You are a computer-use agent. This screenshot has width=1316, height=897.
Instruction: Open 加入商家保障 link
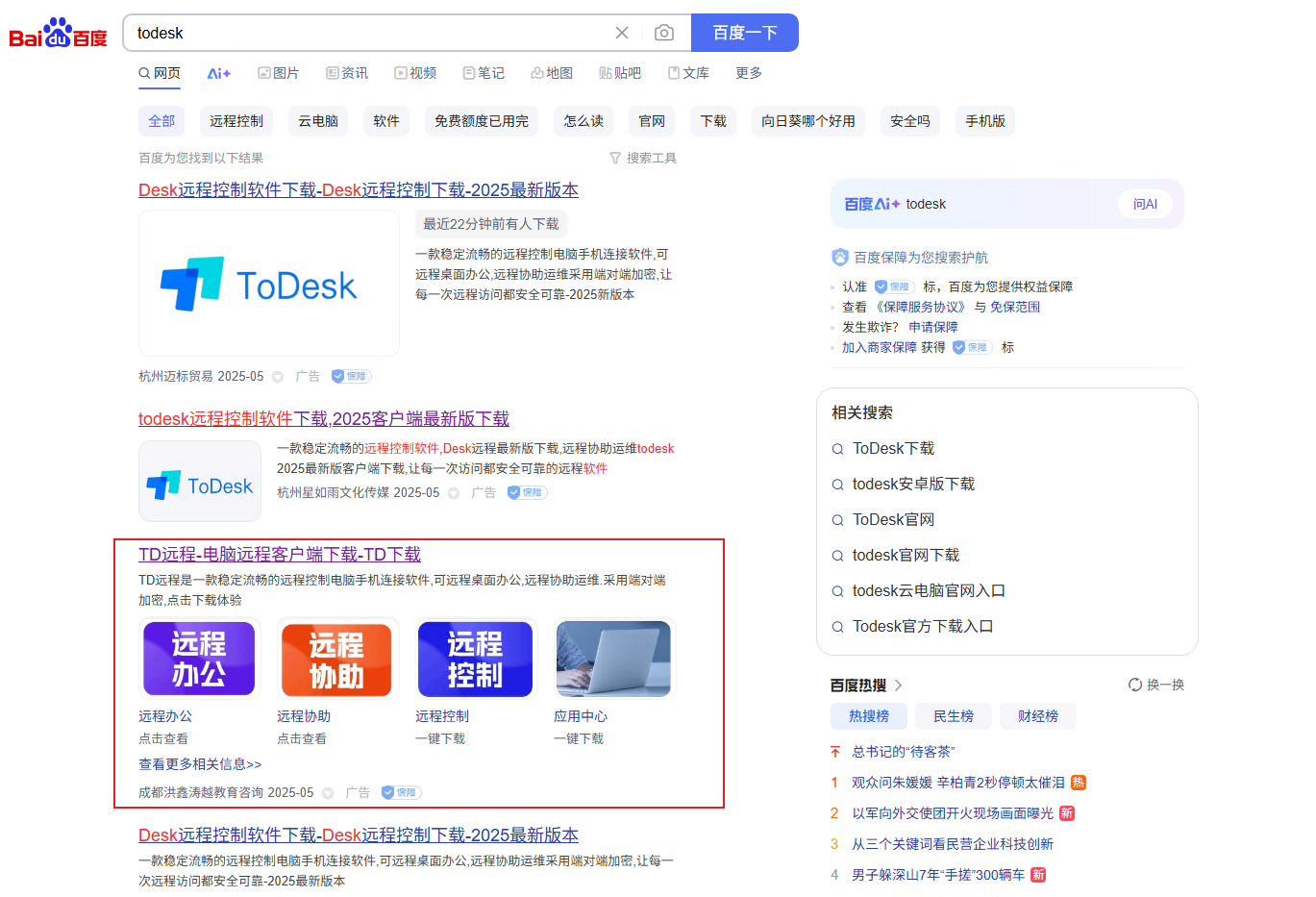(x=880, y=347)
